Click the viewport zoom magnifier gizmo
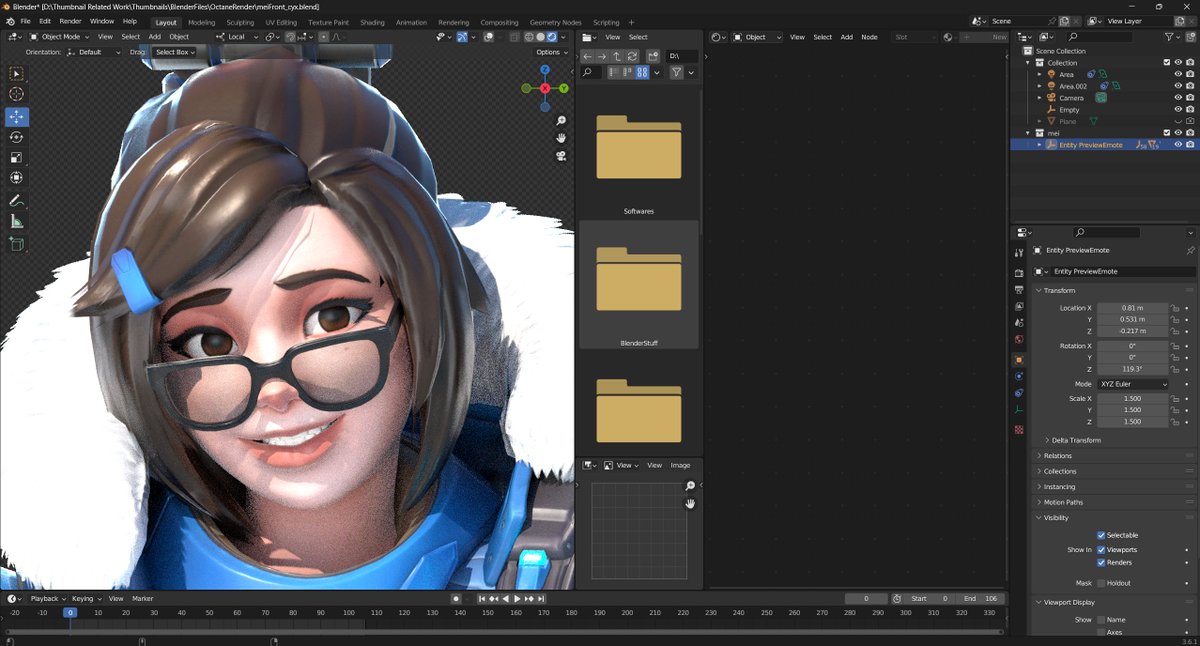1200x646 pixels. [x=562, y=121]
